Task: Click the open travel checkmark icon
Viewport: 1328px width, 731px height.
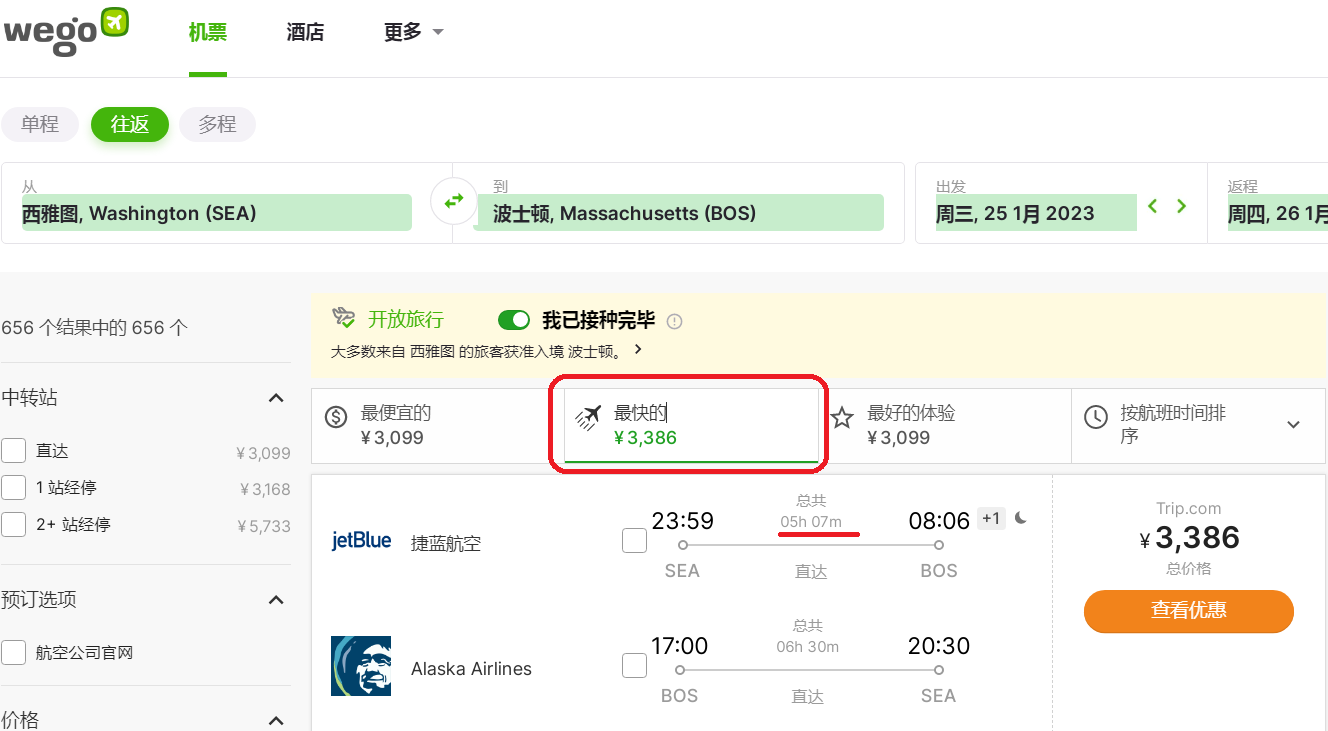Action: point(344,319)
